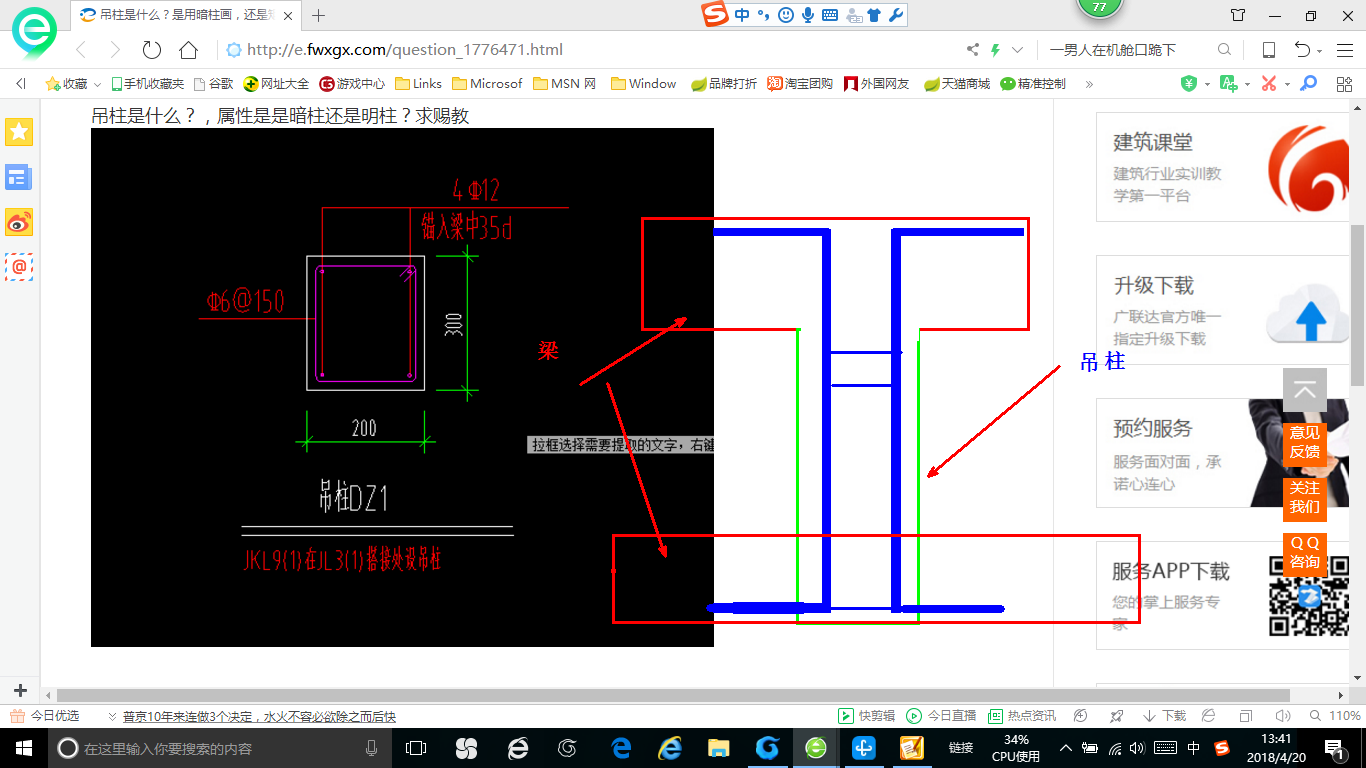Screen dimensions: 1366x768
Task: Open the Microsof bookmark folder
Action: [487, 84]
